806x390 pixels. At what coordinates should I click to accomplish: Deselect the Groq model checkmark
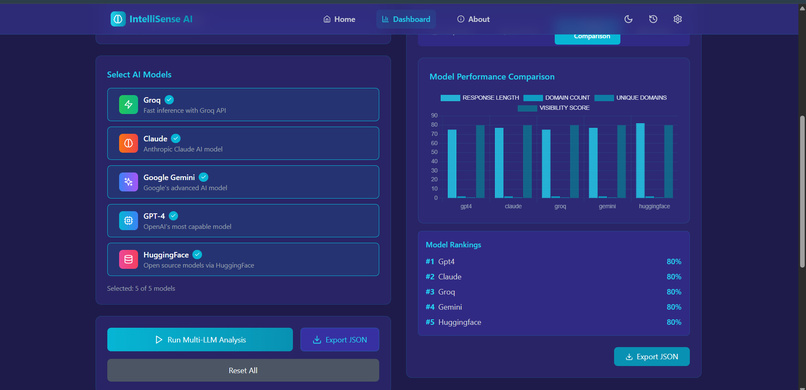[x=169, y=100]
